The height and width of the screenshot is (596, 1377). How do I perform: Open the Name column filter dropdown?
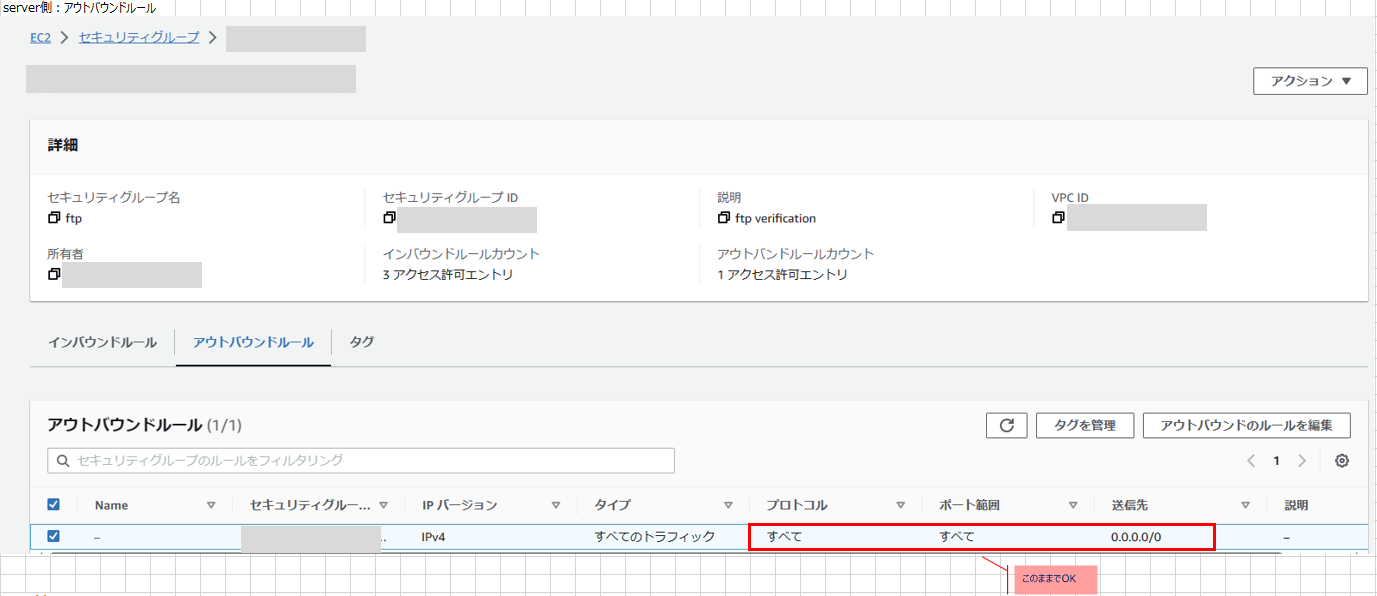point(212,504)
